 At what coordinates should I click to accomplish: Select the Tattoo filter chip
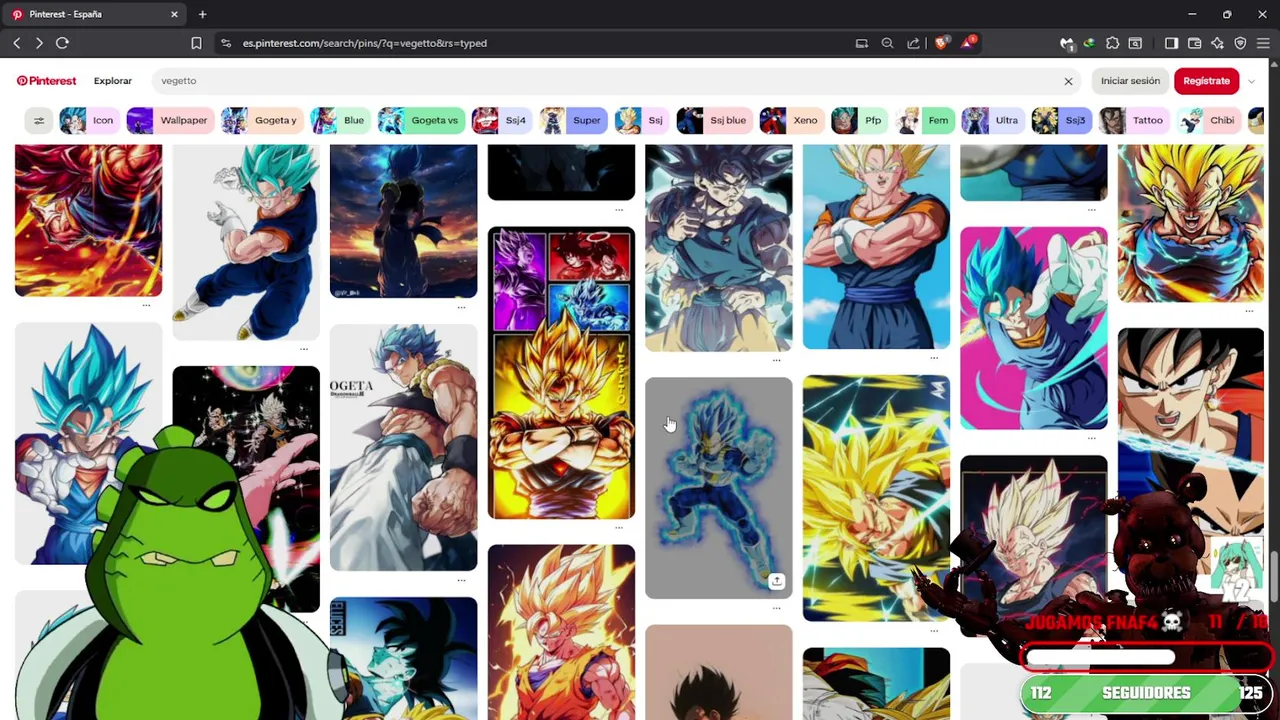coord(1134,120)
